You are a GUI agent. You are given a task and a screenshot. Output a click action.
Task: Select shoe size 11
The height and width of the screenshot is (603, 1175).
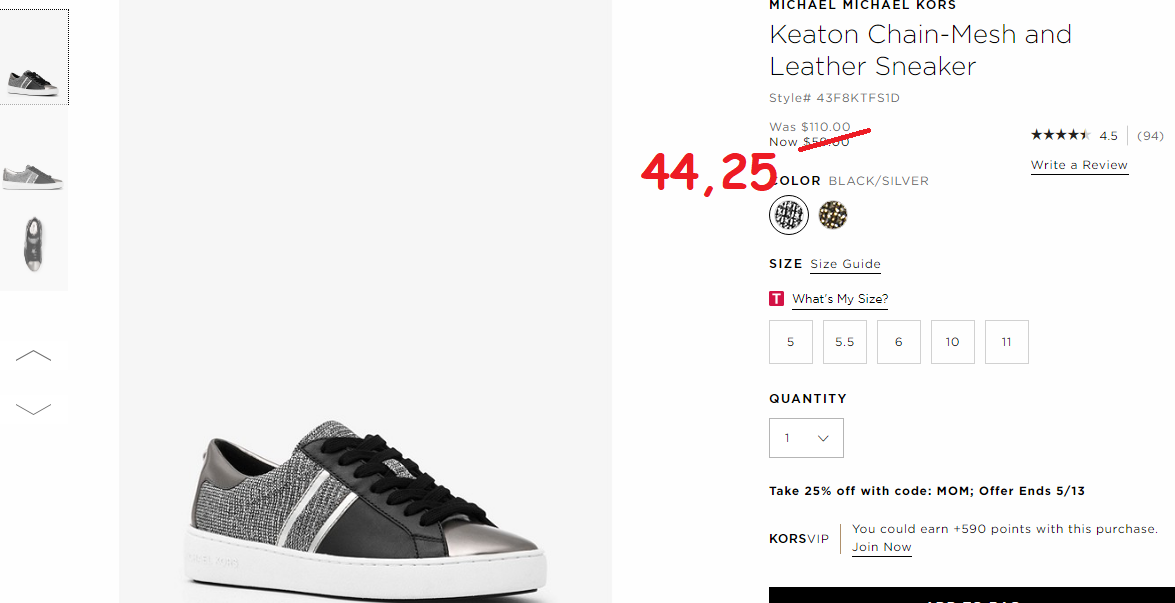(x=1006, y=342)
